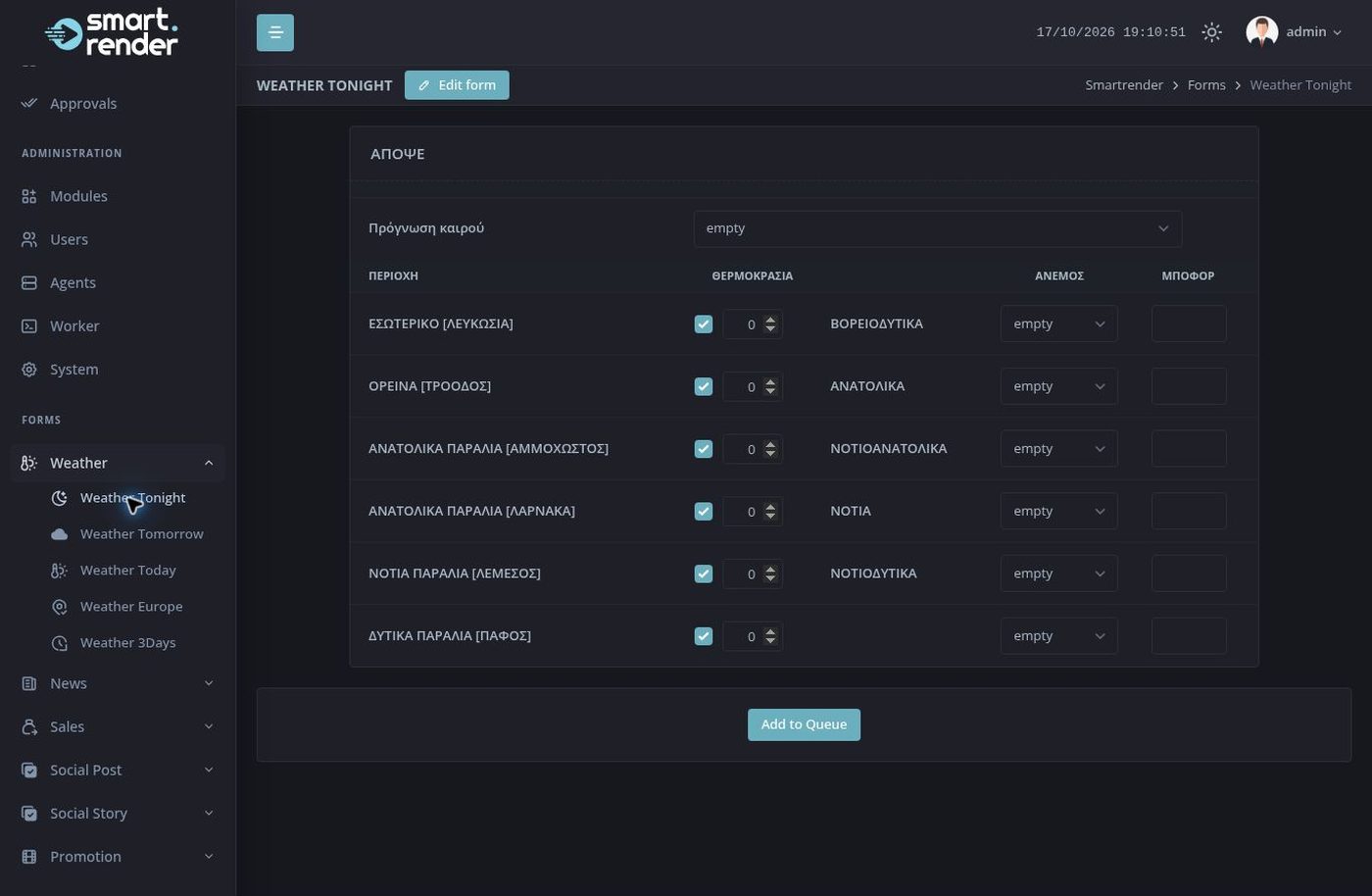Image resolution: width=1372 pixels, height=896 pixels.
Task: Click the Weather 3Days clock icon
Action: [x=60, y=643]
